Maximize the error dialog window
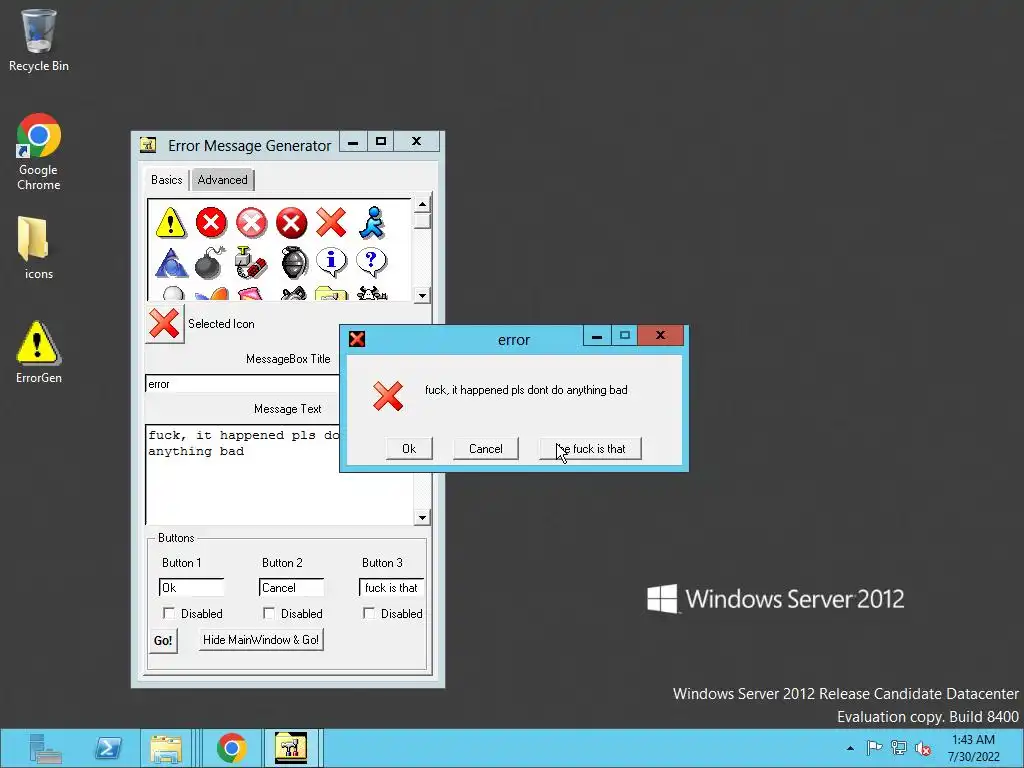The image size is (1024, 768). click(624, 335)
